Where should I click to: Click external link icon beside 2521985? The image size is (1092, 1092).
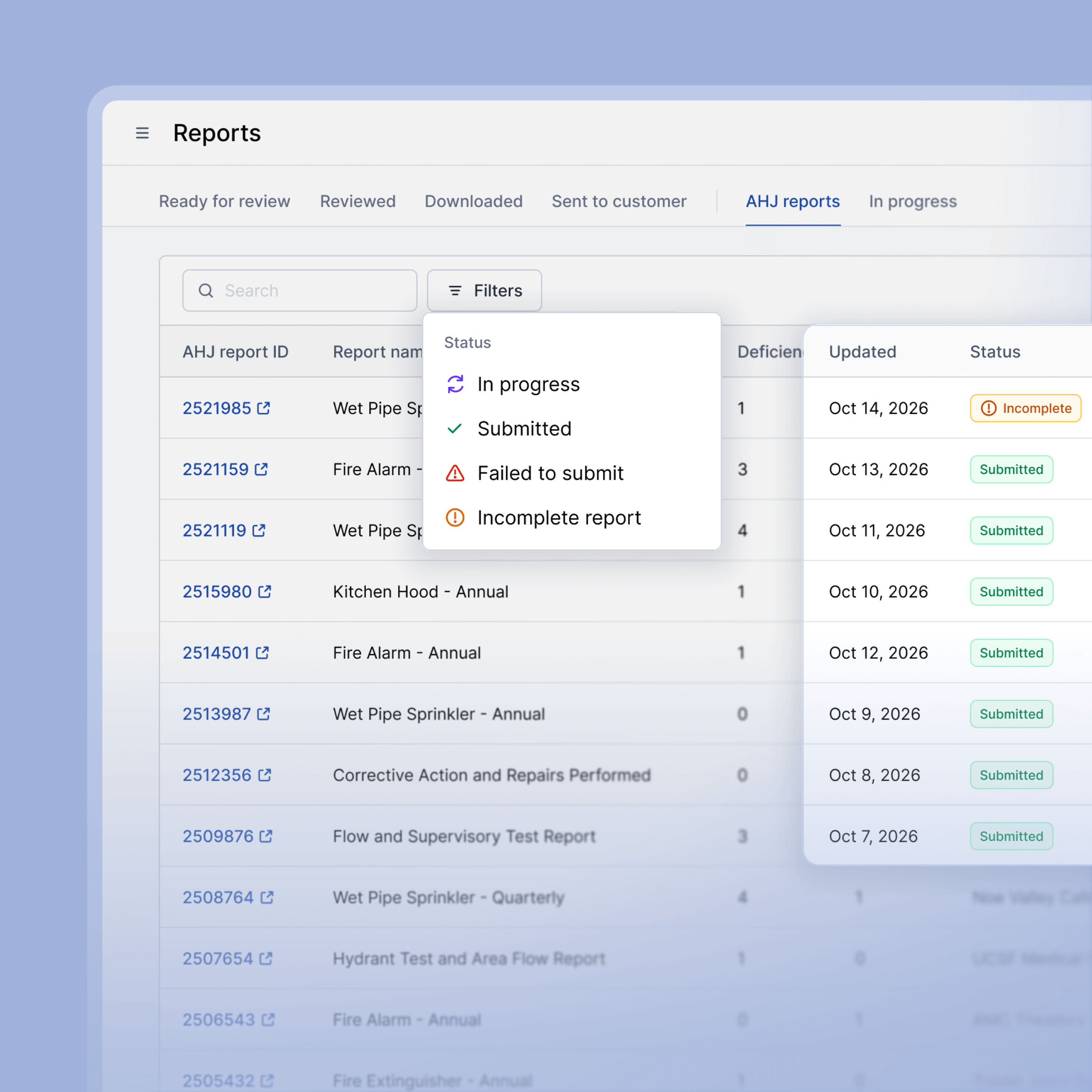coord(264,408)
